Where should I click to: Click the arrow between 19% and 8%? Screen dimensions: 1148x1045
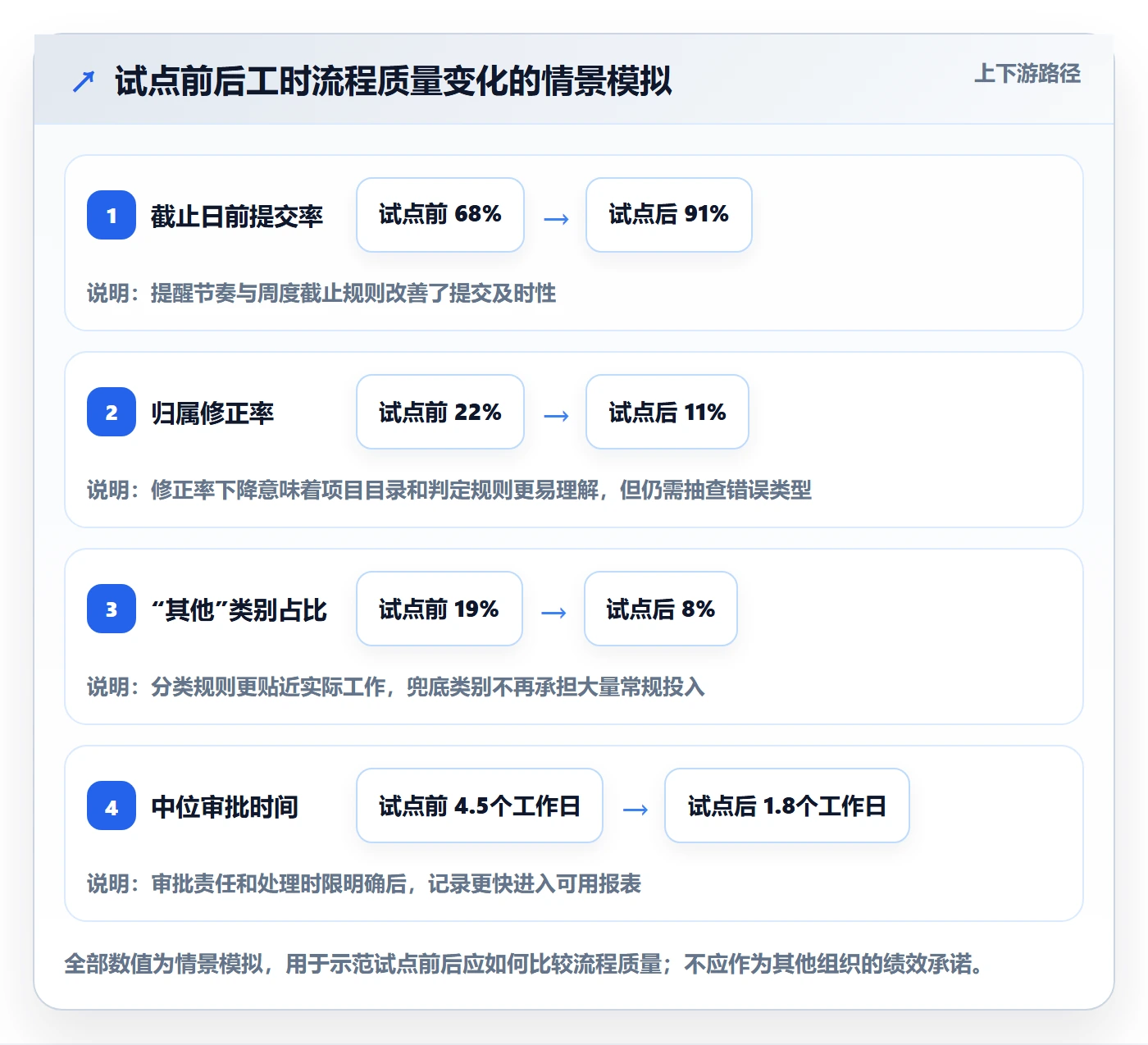pos(553,613)
